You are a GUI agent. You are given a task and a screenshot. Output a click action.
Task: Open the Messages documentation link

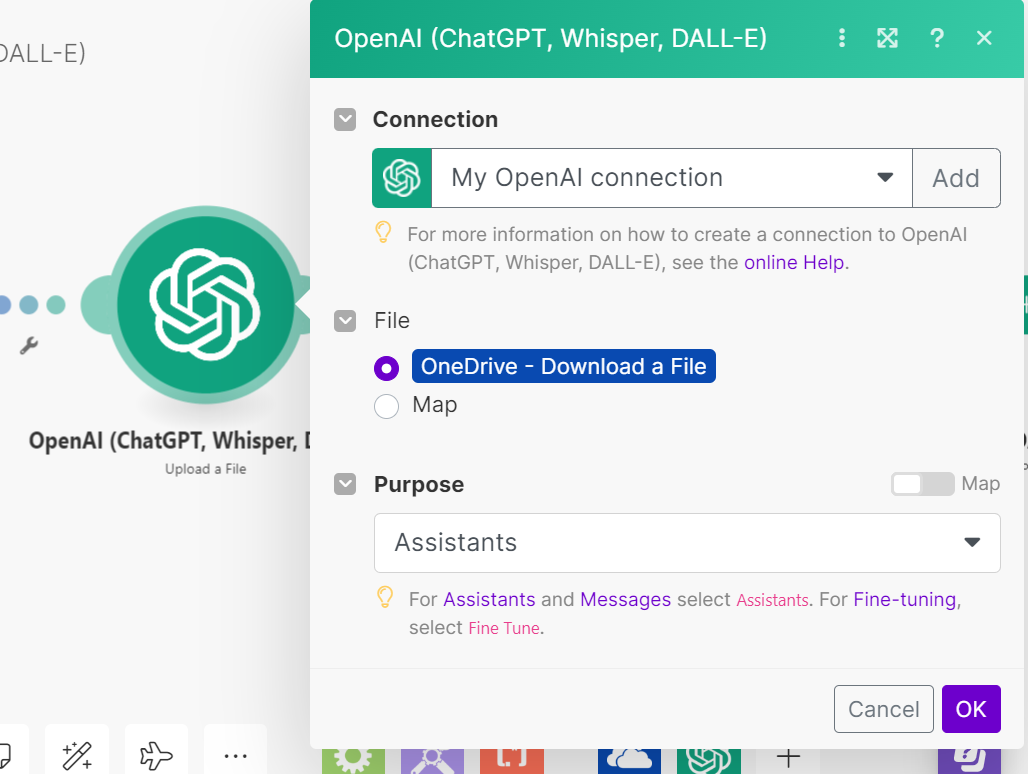click(625, 600)
